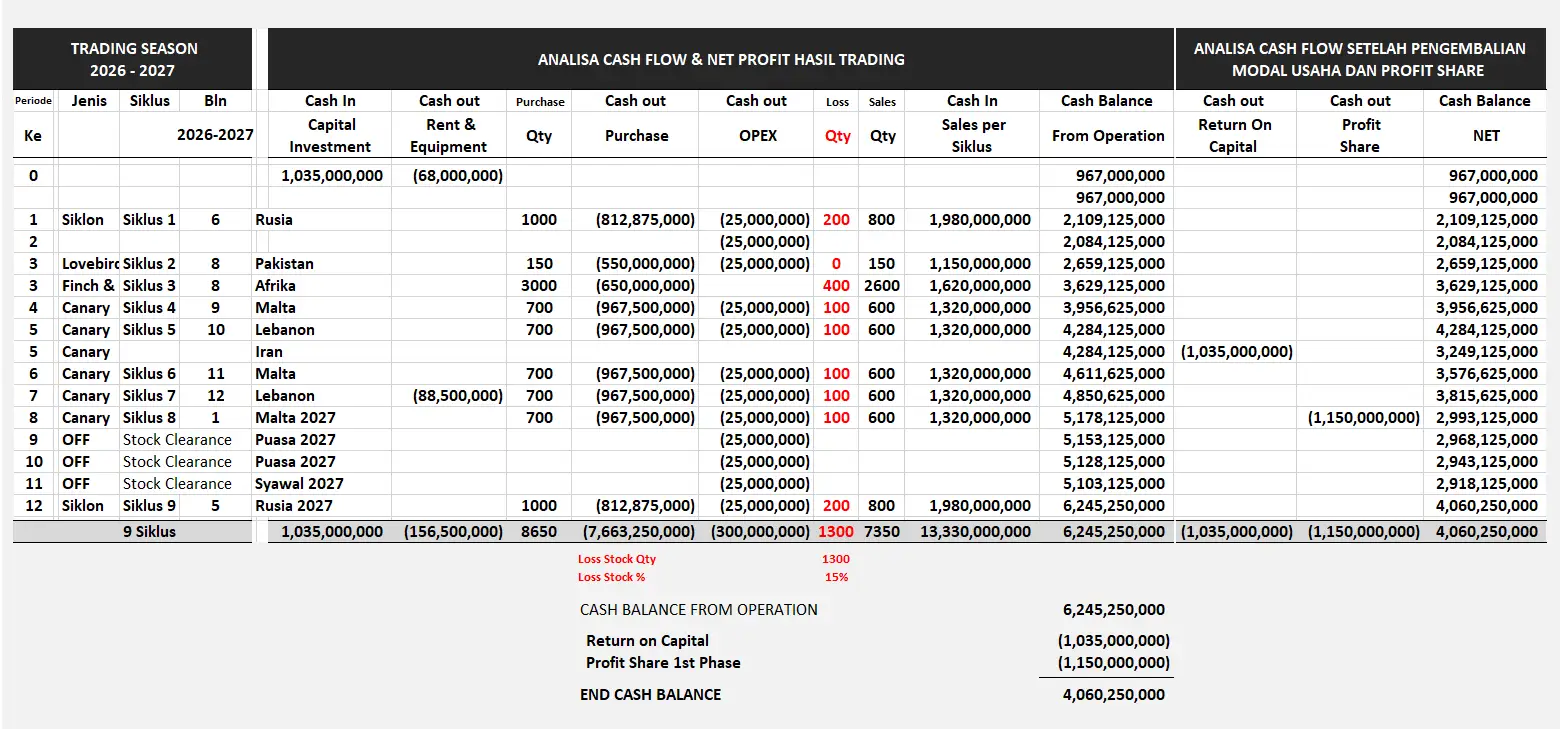The height and width of the screenshot is (729, 1560).
Task: Select the Capital Investment cell 1,035,000,000 in row 0
Action: 332,175
